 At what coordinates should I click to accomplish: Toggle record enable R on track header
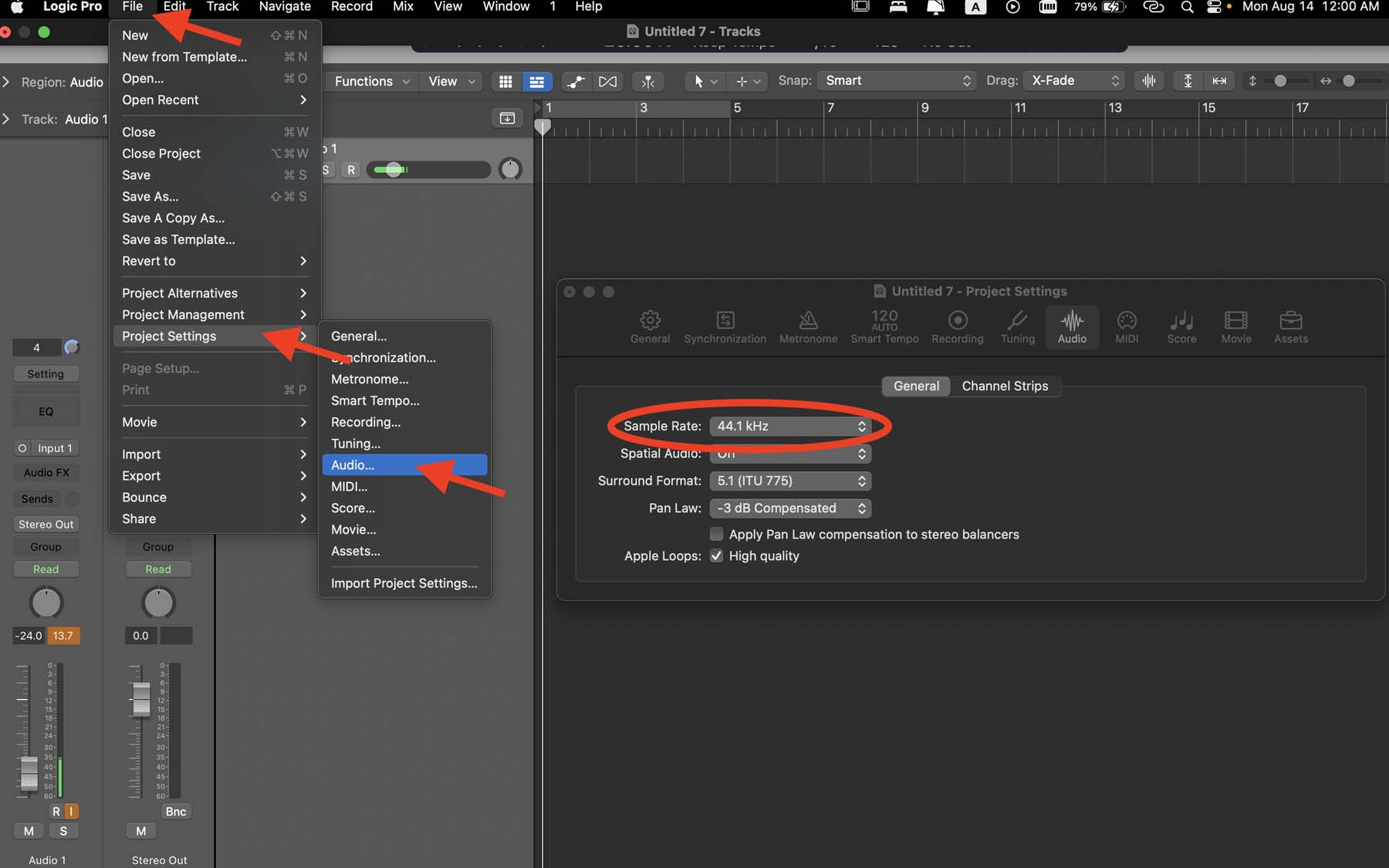tap(351, 170)
